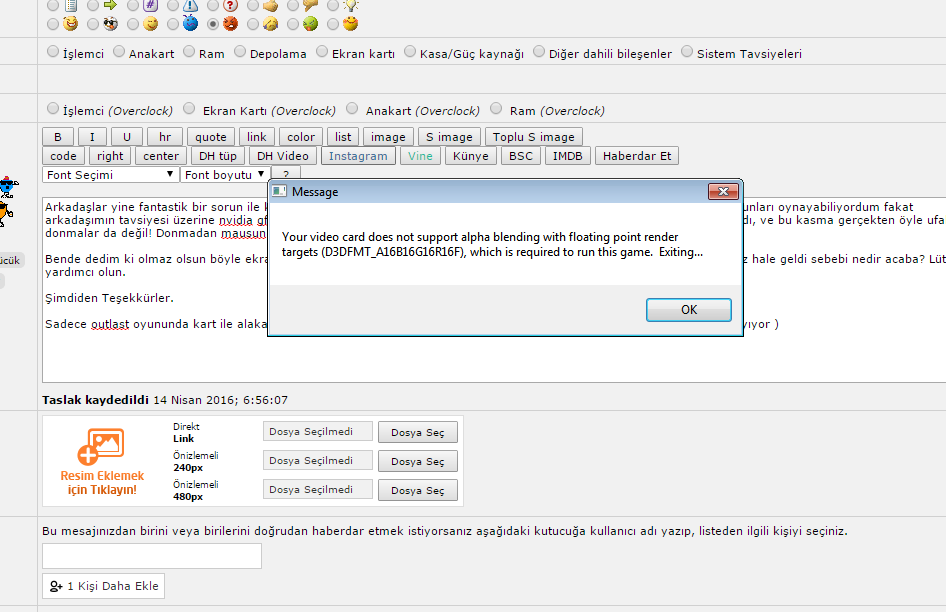Click the Haberdar Et button
The width and height of the screenshot is (946, 614).
coord(636,156)
